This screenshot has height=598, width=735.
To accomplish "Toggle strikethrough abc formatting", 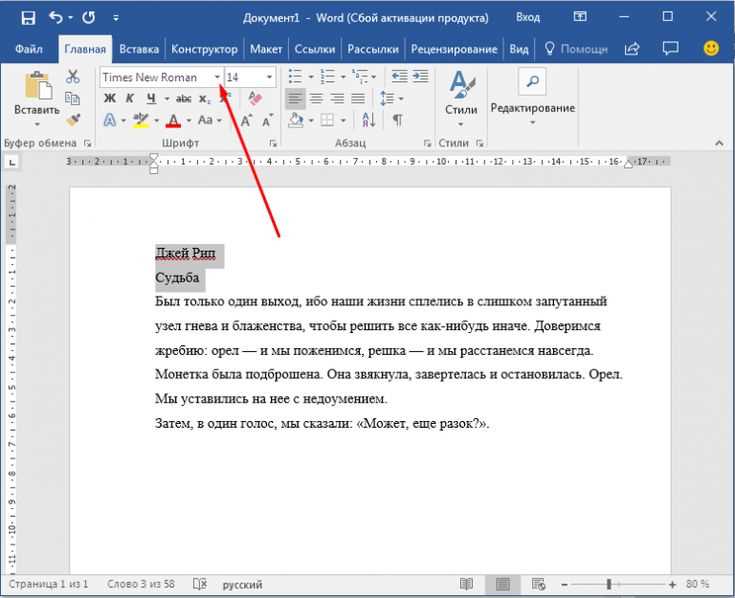I will click(184, 98).
